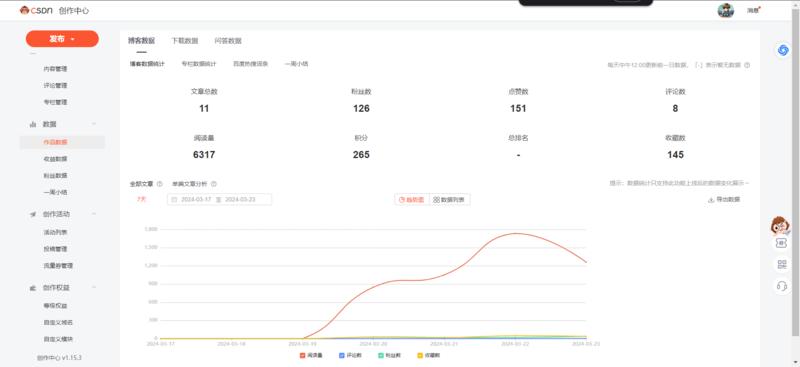Screen dimensions: 800x367
Task: Click the 评论数 value 8
Action: tap(675, 108)
